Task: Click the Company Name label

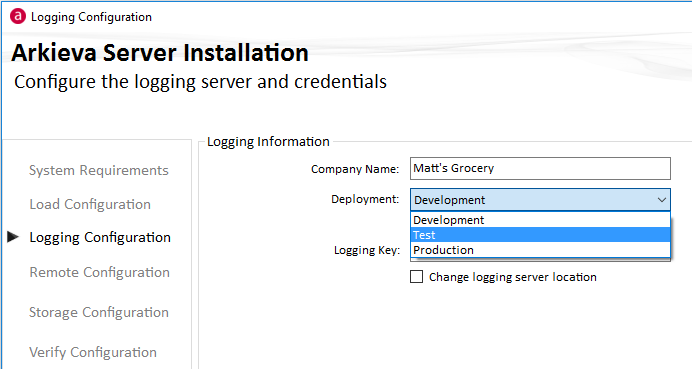Action: point(355,169)
